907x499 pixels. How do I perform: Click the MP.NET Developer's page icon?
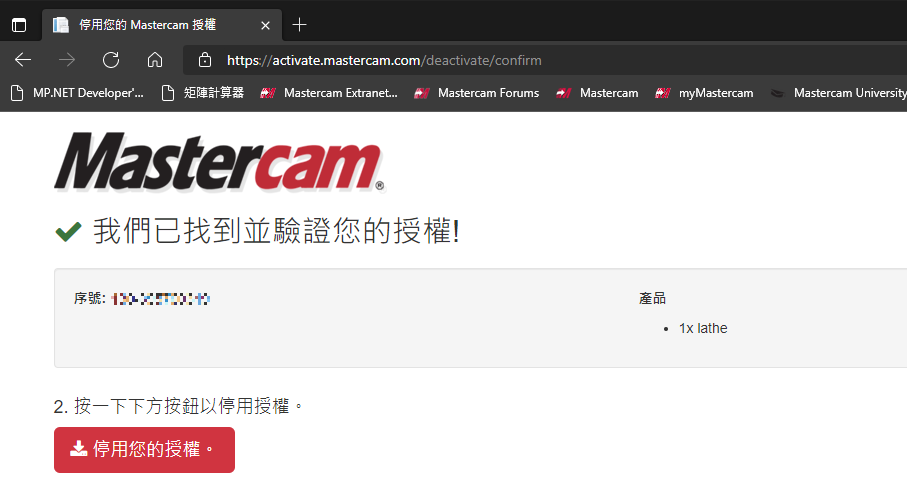click(x=17, y=93)
